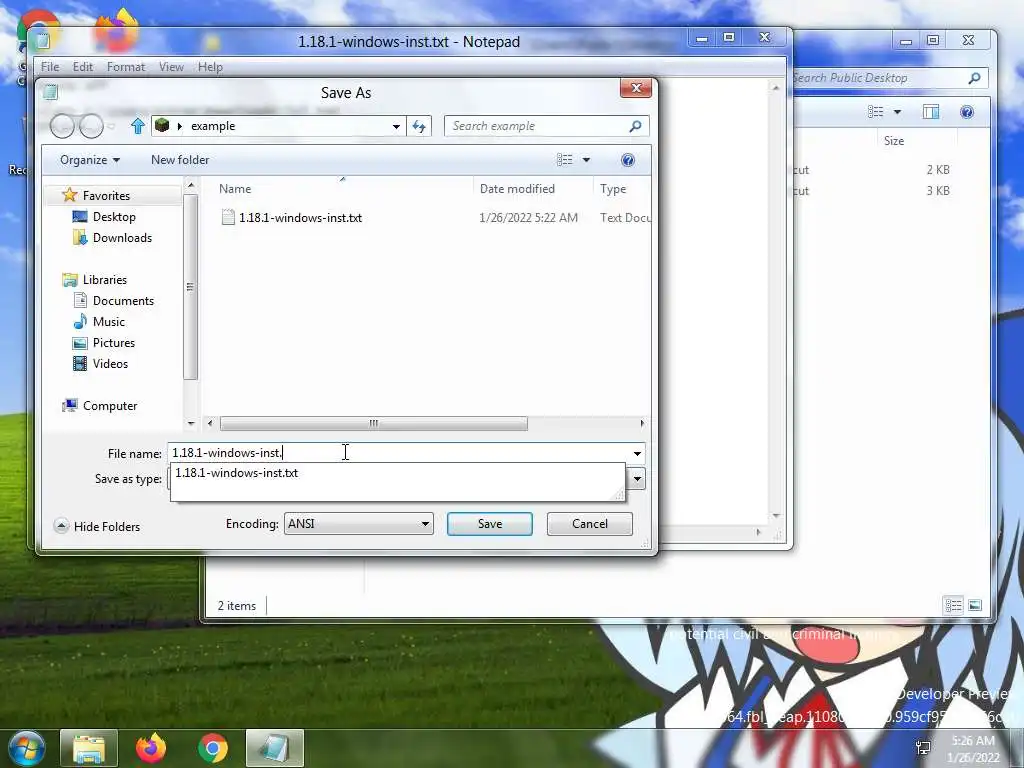Open File Explorer from the taskbar
The image size is (1024, 768).
pos(89,748)
